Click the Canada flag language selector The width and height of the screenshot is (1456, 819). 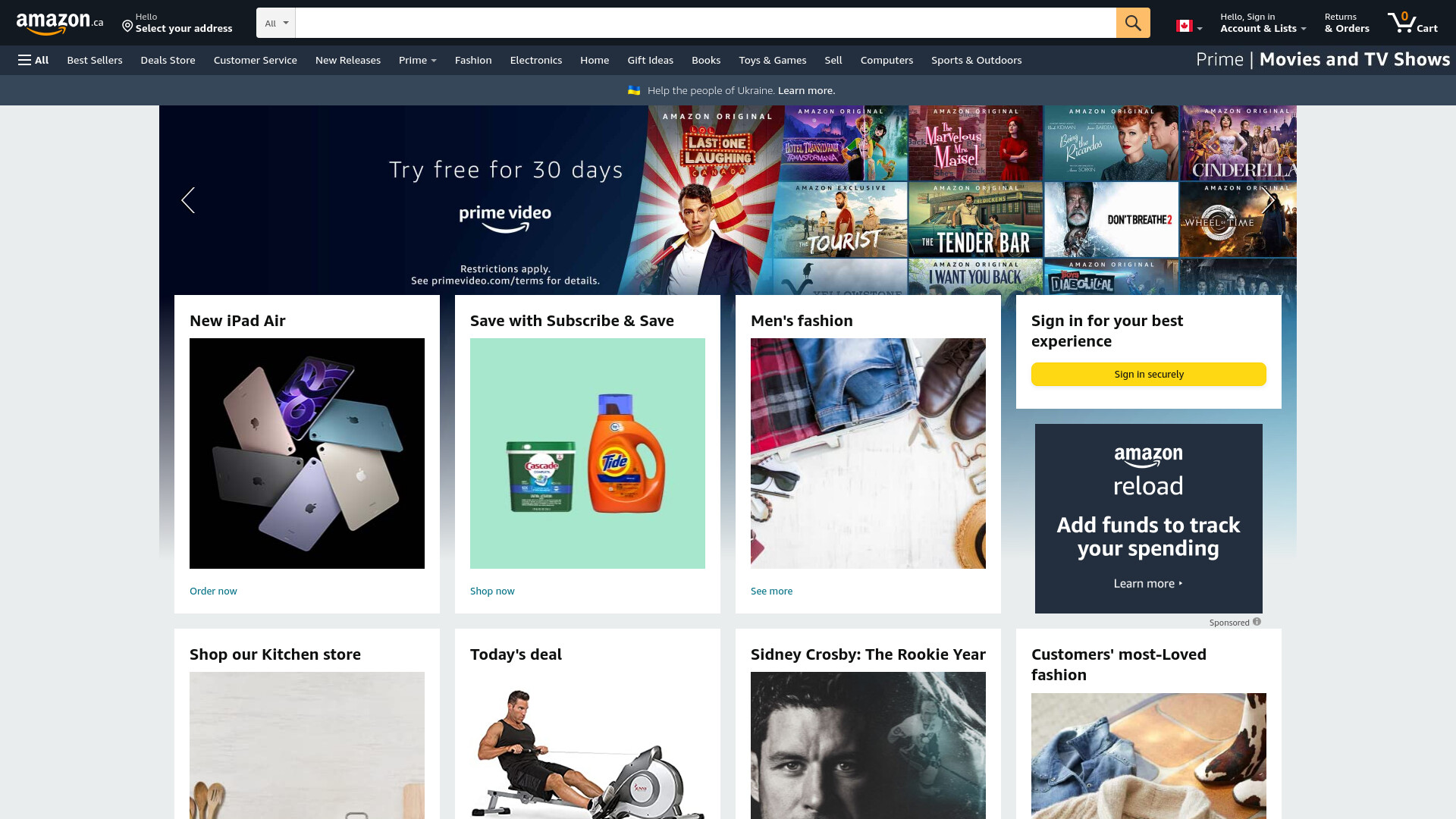(x=1188, y=26)
